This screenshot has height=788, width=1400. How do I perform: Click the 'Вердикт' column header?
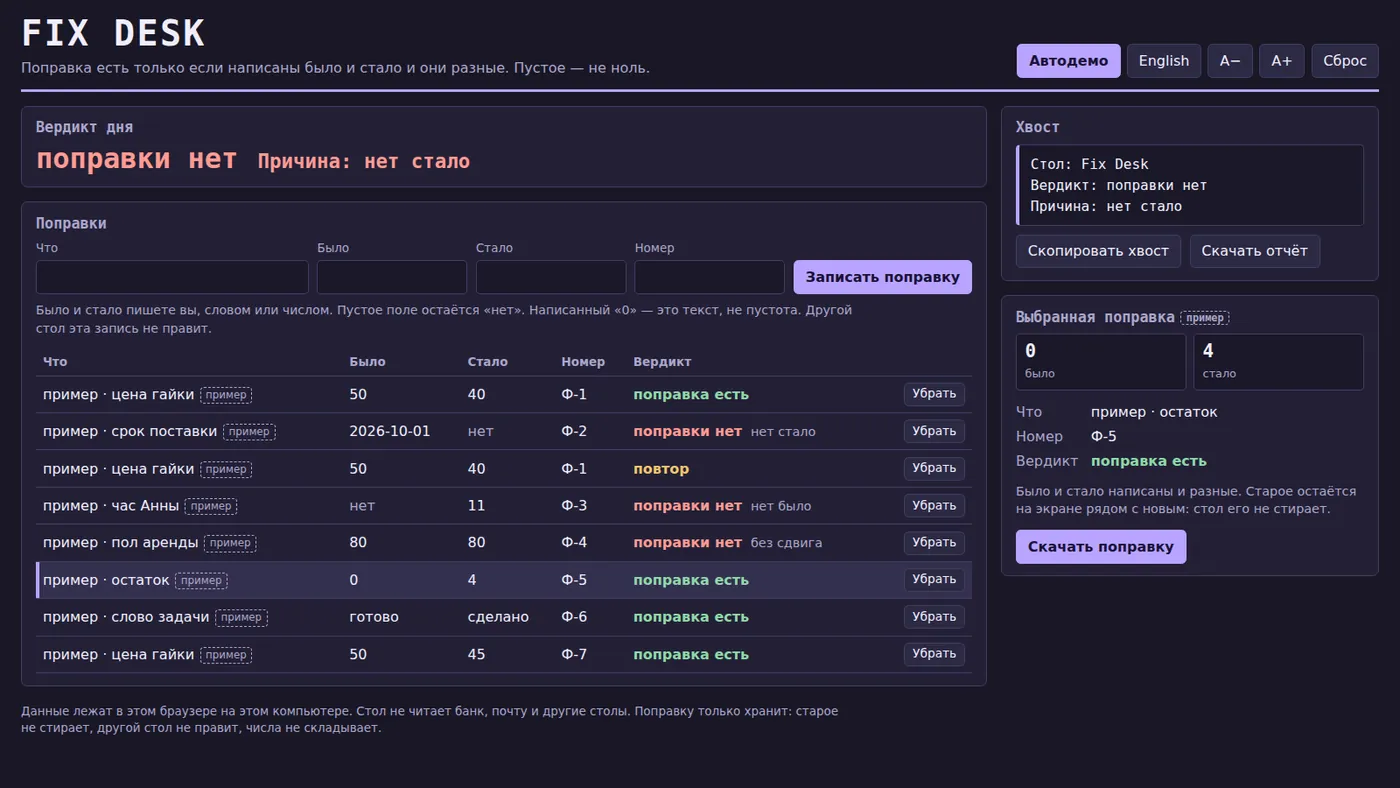[x=662, y=362]
